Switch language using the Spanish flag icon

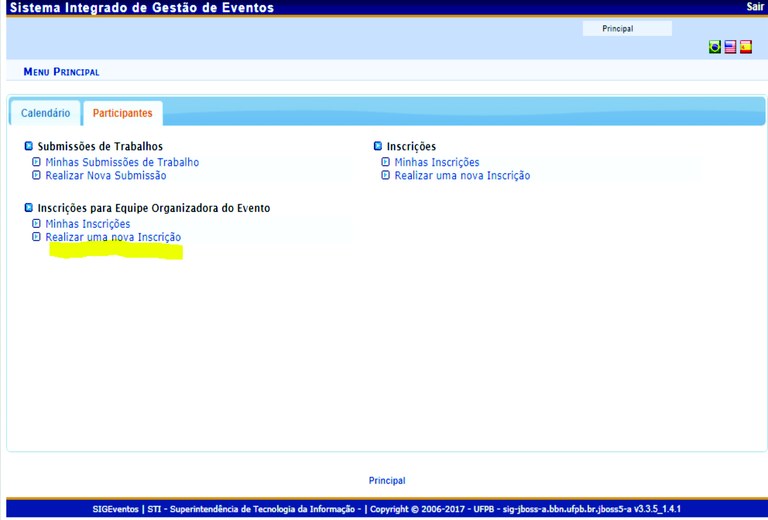coord(746,47)
